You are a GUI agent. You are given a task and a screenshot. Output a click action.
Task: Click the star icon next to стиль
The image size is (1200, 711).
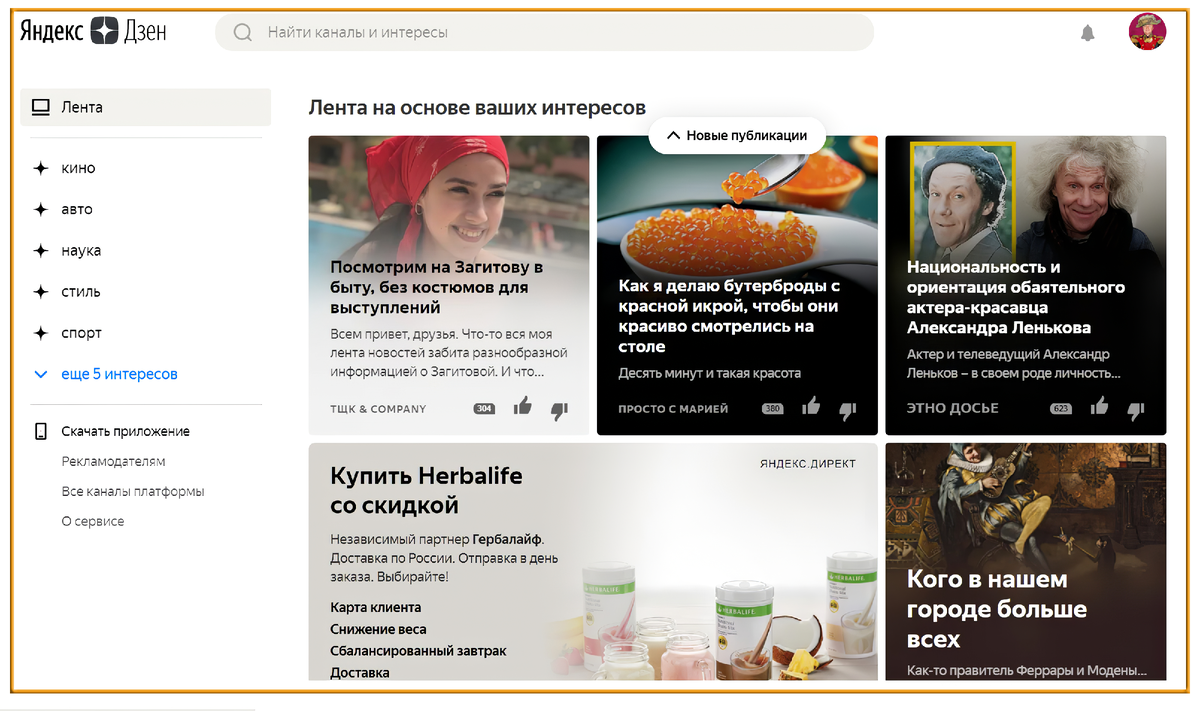point(41,292)
